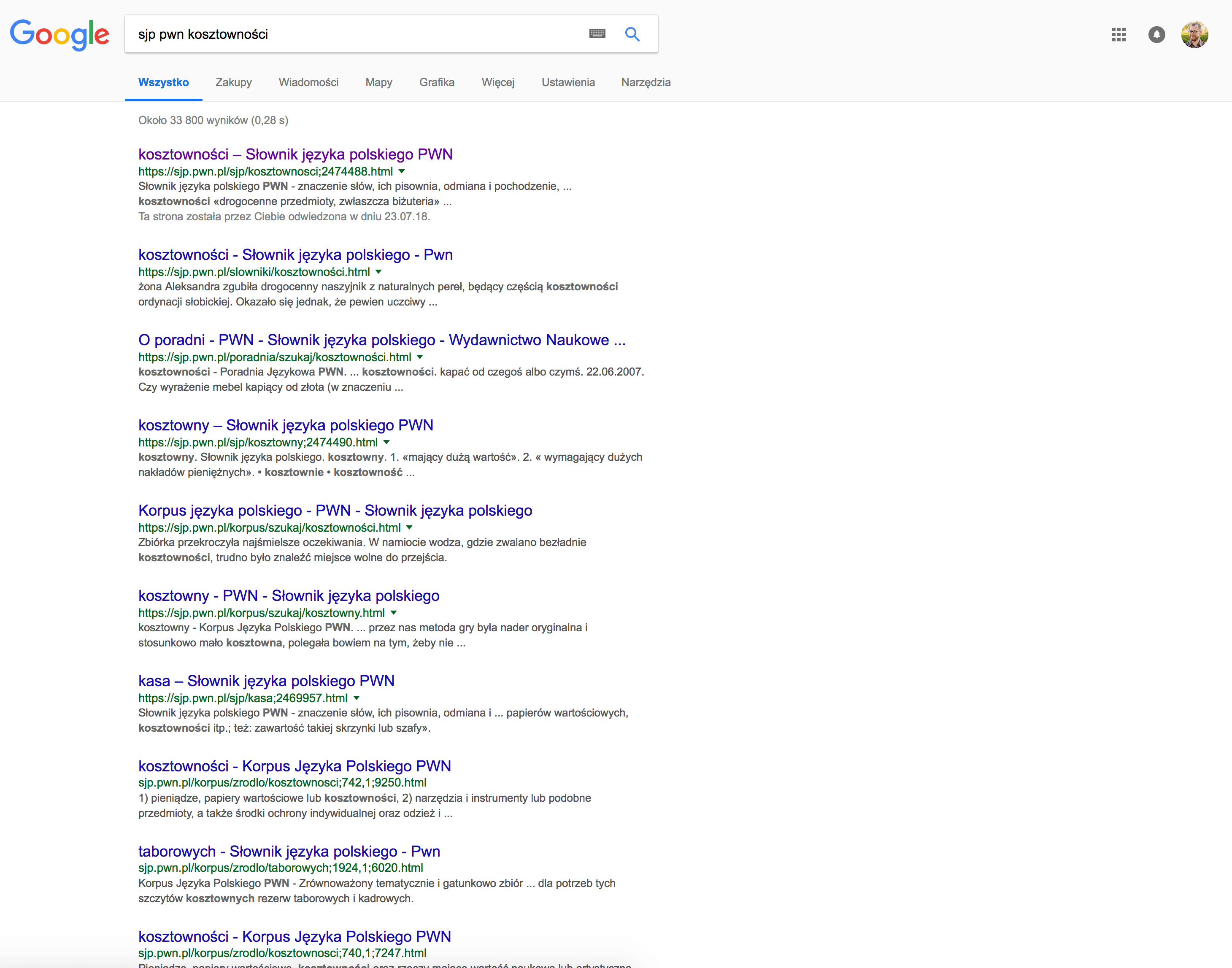Open the result 'Korpus języka polskiego - PWN - Słownik języka polskiego'
Screen dimensions: 1232x968
[335, 510]
